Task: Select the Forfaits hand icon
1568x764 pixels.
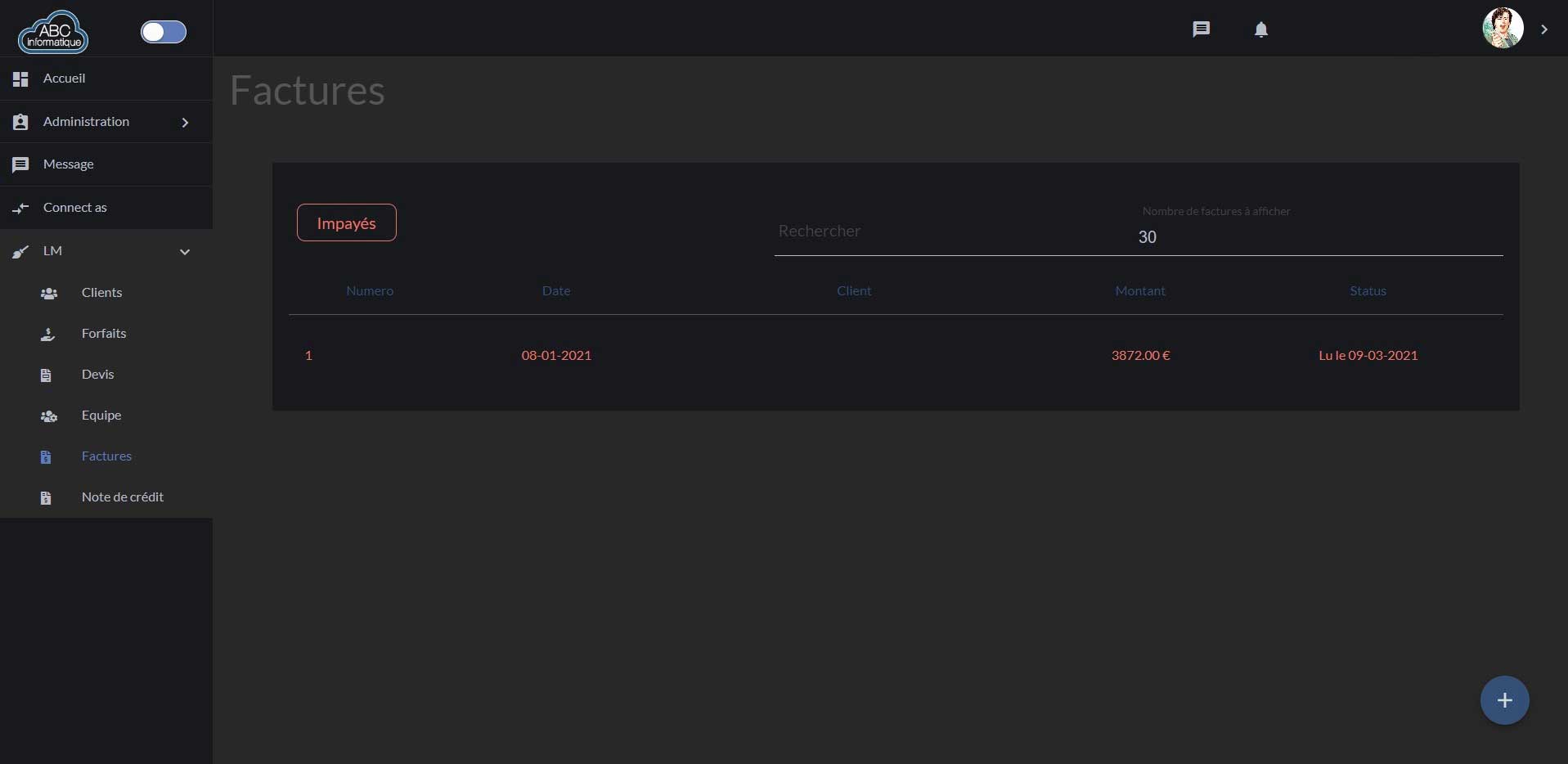Action: click(x=47, y=335)
